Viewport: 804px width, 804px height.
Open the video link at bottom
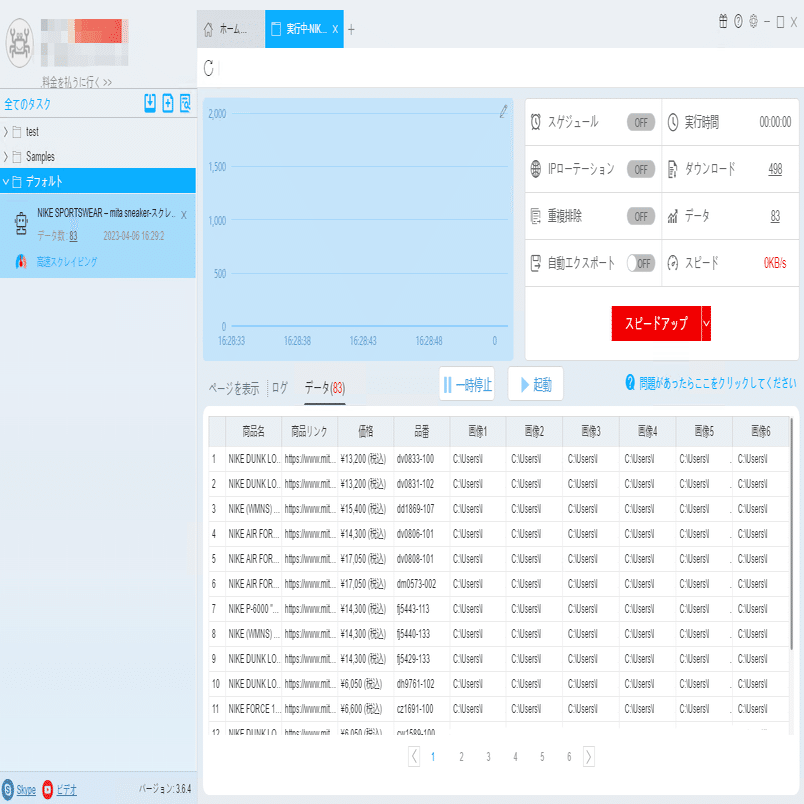pos(67,790)
